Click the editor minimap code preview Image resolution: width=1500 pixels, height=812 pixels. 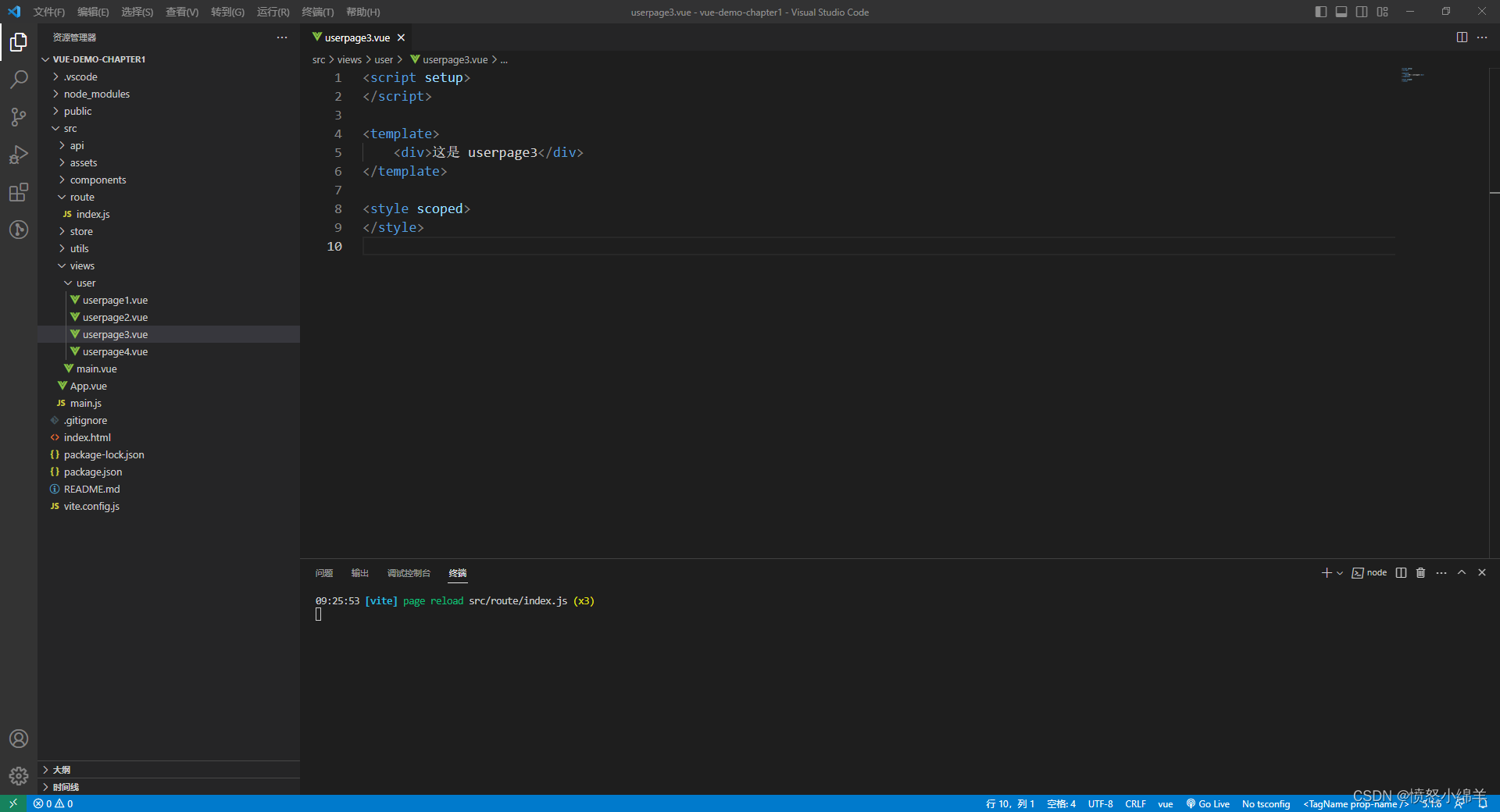tap(1412, 75)
